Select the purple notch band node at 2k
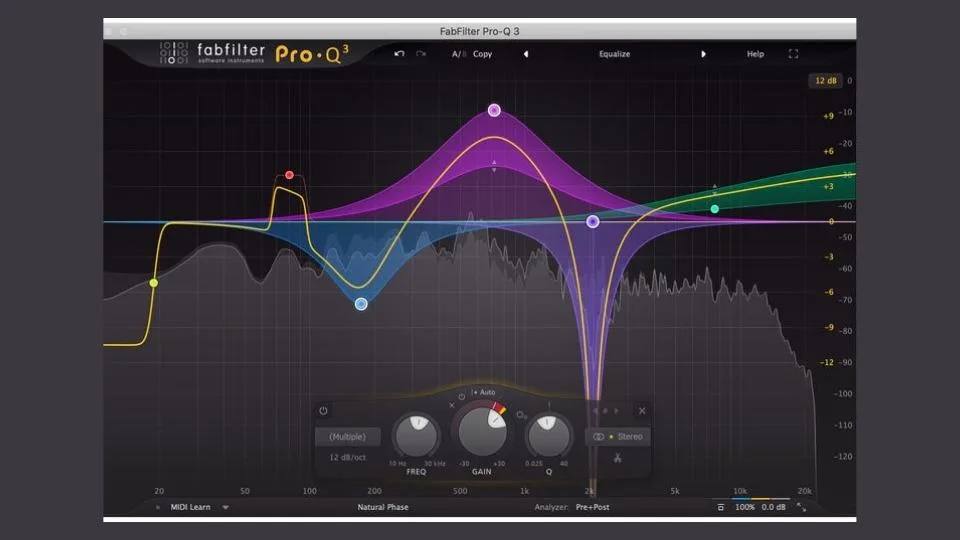 593,222
